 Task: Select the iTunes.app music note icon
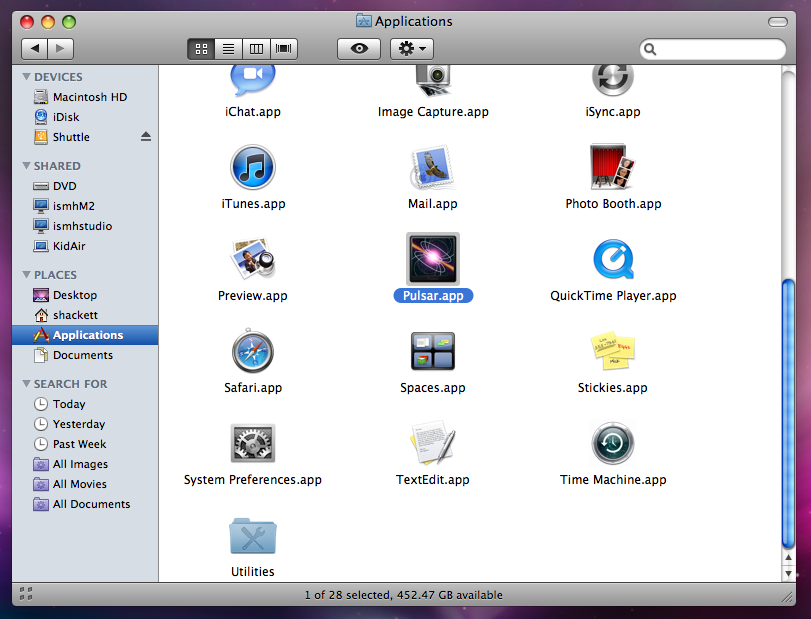[253, 167]
